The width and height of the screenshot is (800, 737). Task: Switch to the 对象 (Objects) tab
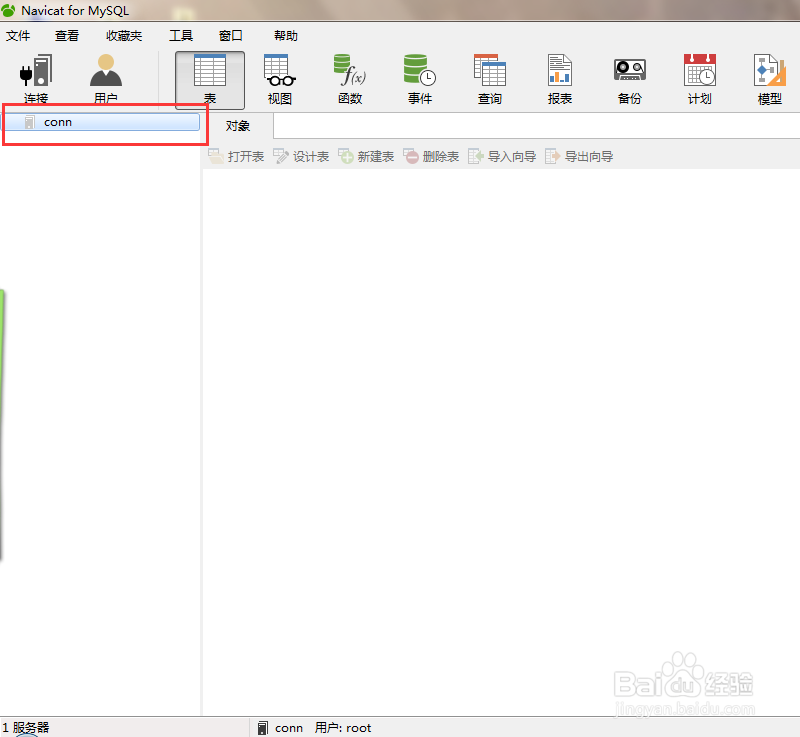tap(237, 126)
